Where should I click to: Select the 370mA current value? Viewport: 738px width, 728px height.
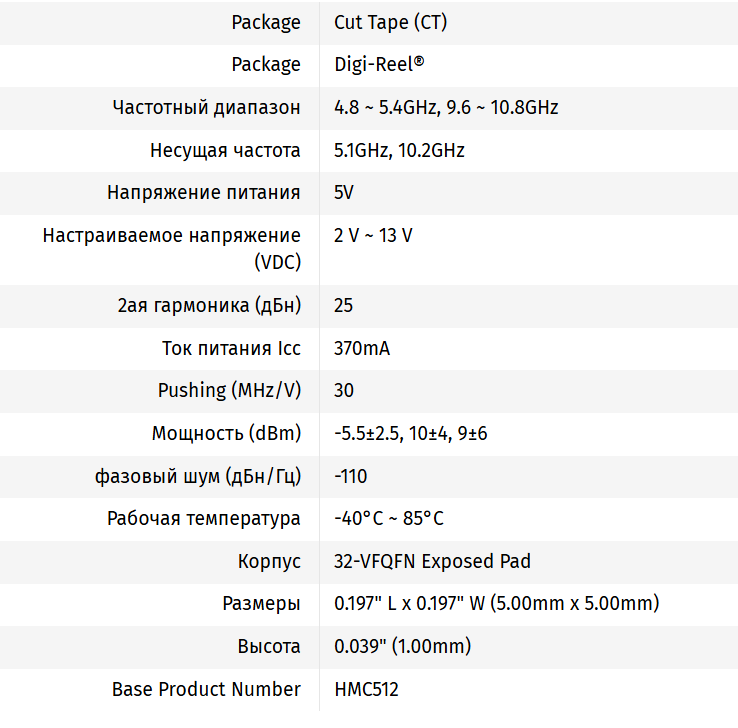pos(362,349)
